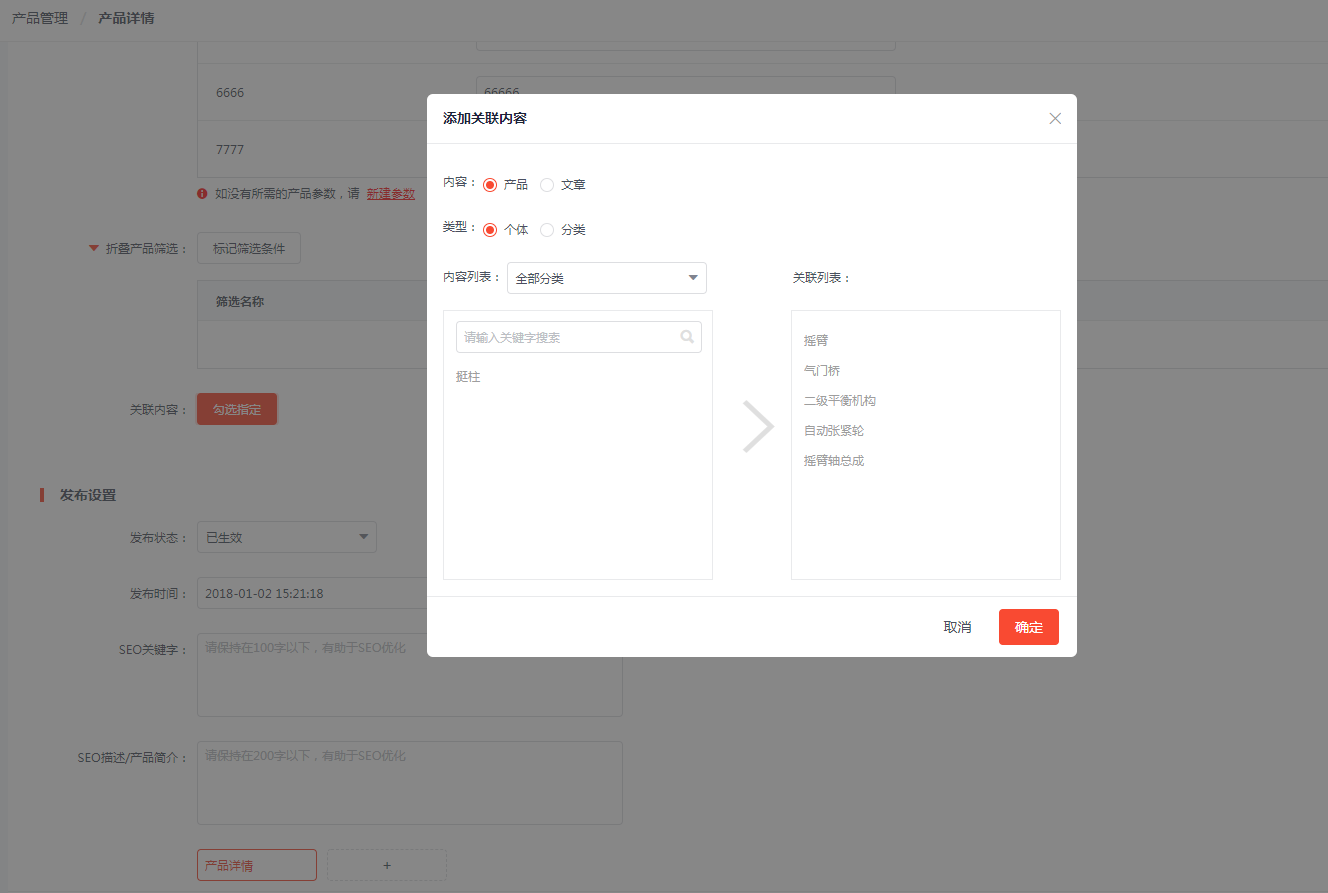1328x893 pixels.
Task: Select 摇臂轴总成 in the related list
Action: pos(834,461)
